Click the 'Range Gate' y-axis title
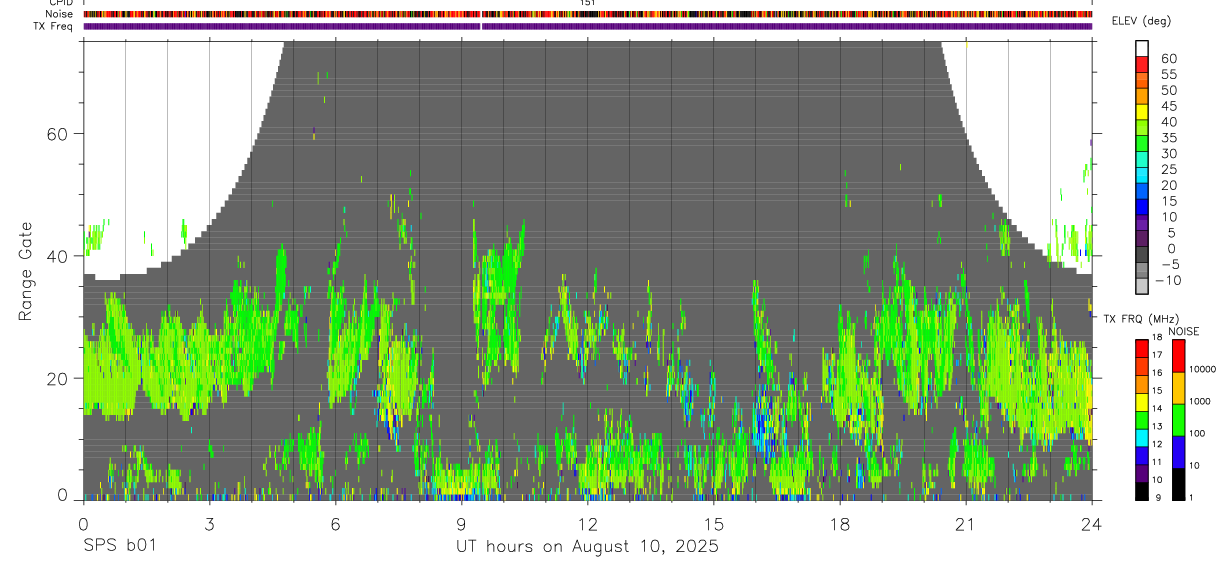 coord(26,270)
